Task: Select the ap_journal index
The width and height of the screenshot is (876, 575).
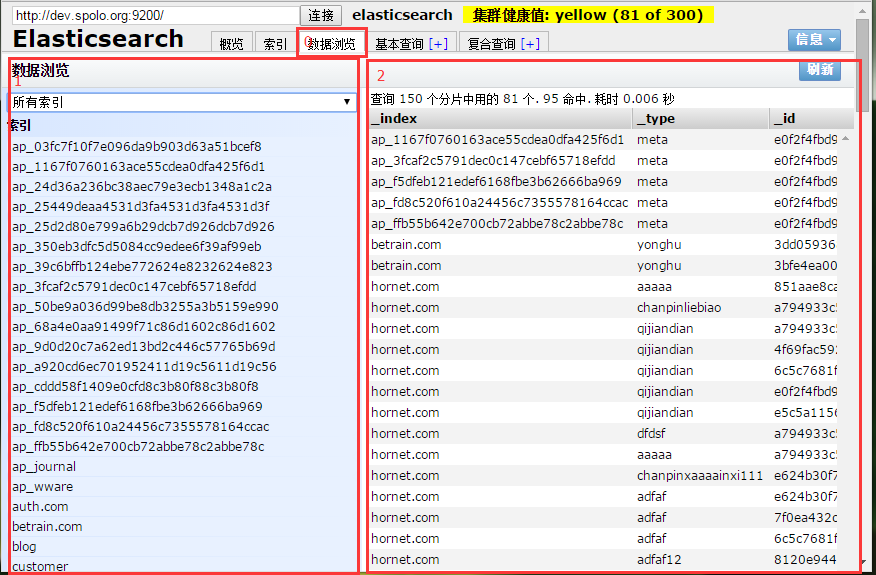Action: tap(44, 467)
